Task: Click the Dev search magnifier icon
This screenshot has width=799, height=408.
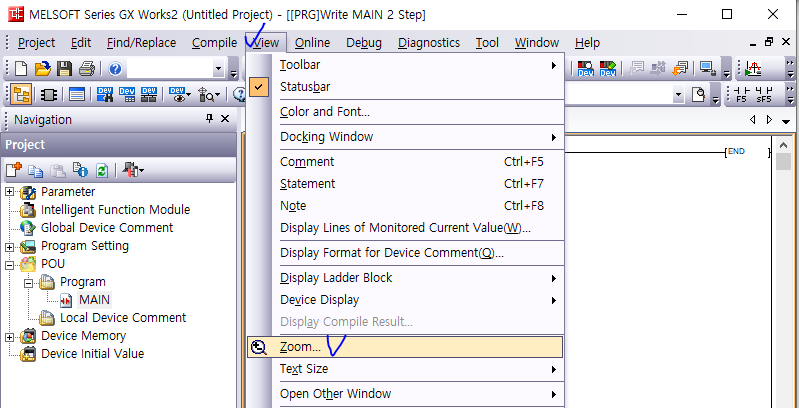Action: point(585,68)
